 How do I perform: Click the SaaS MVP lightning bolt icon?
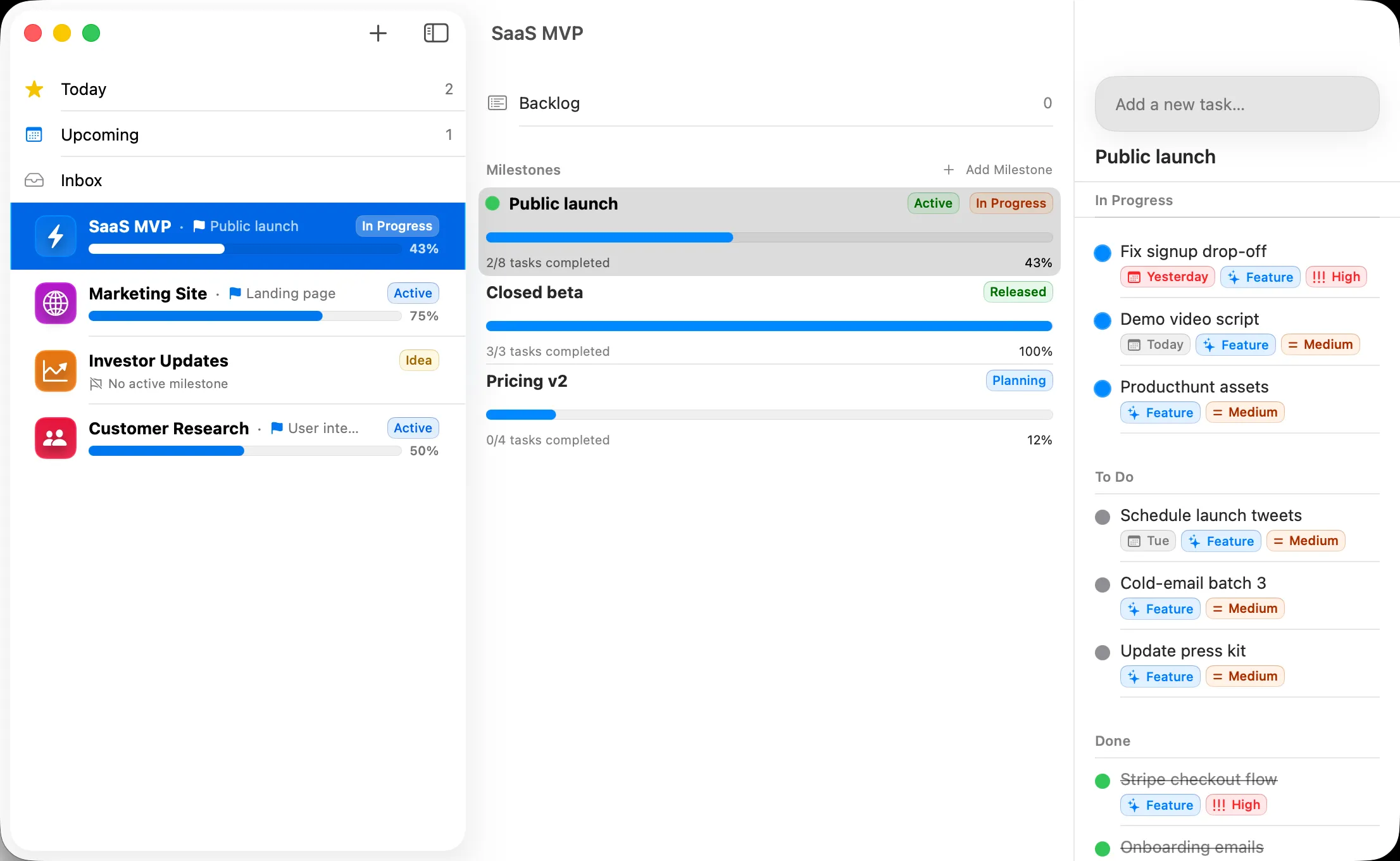[x=56, y=236]
